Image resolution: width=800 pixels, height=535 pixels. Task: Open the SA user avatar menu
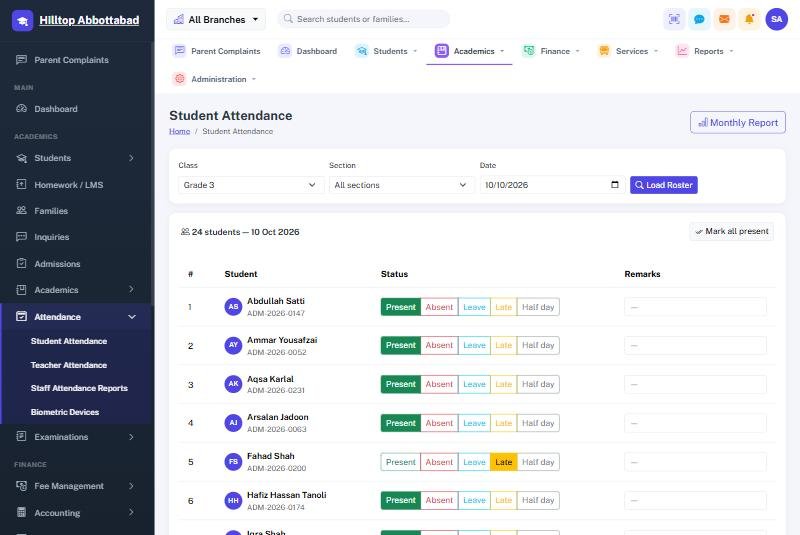(777, 19)
